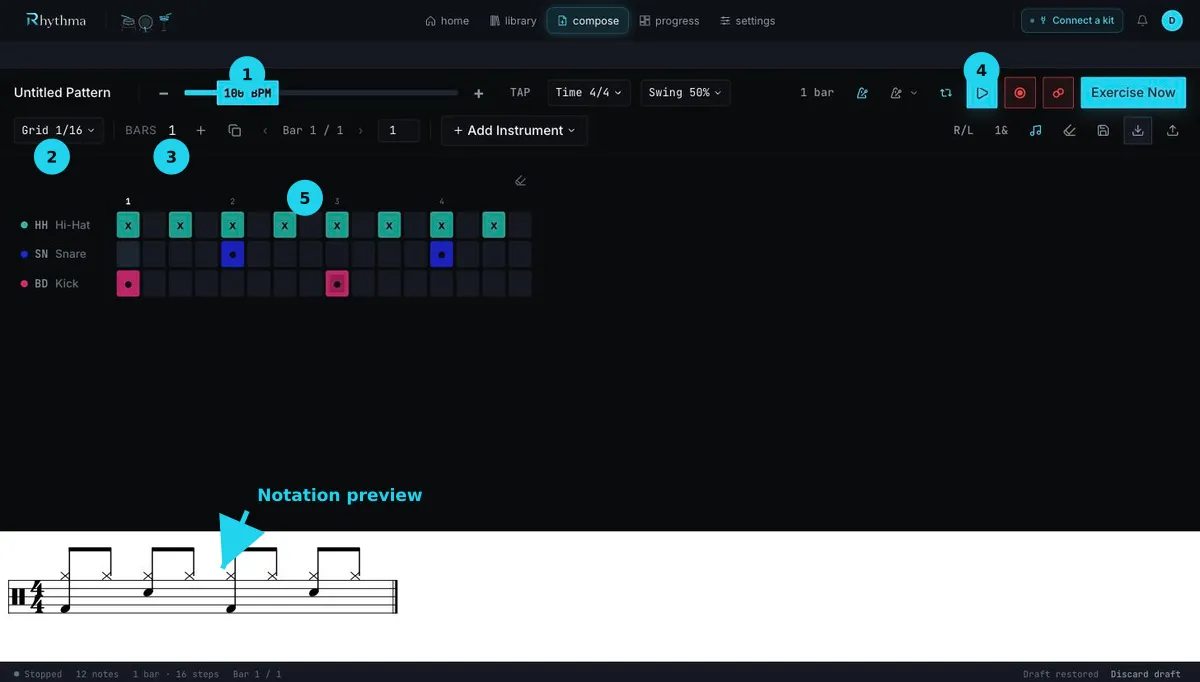1200x682 pixels.
Task: Toggle the Snare note under beat 4
Action: pyautogui.click(x=442, y=254)
